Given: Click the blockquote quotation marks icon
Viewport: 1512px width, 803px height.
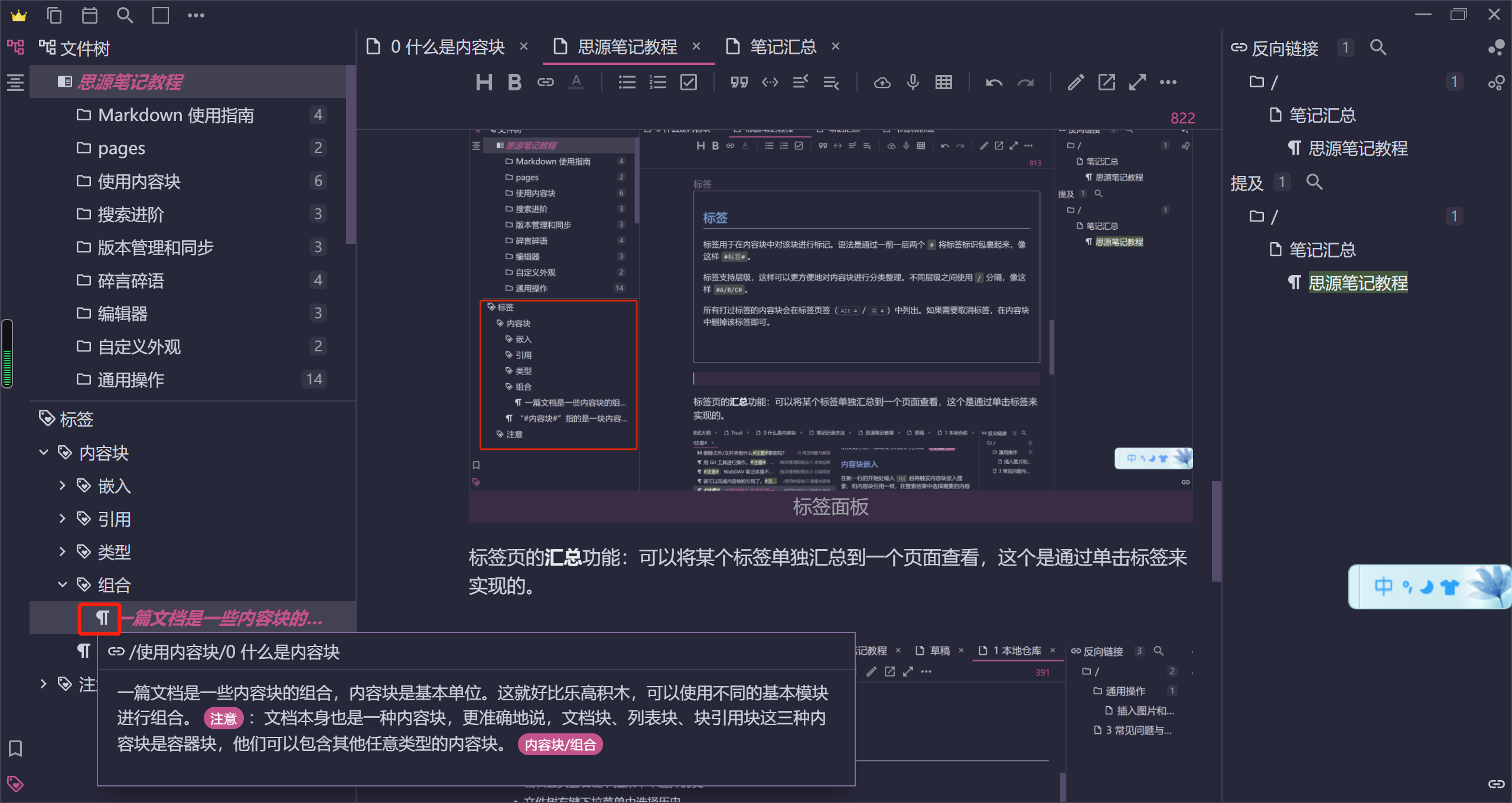Looking at the screenshot, I should point(739,83).
